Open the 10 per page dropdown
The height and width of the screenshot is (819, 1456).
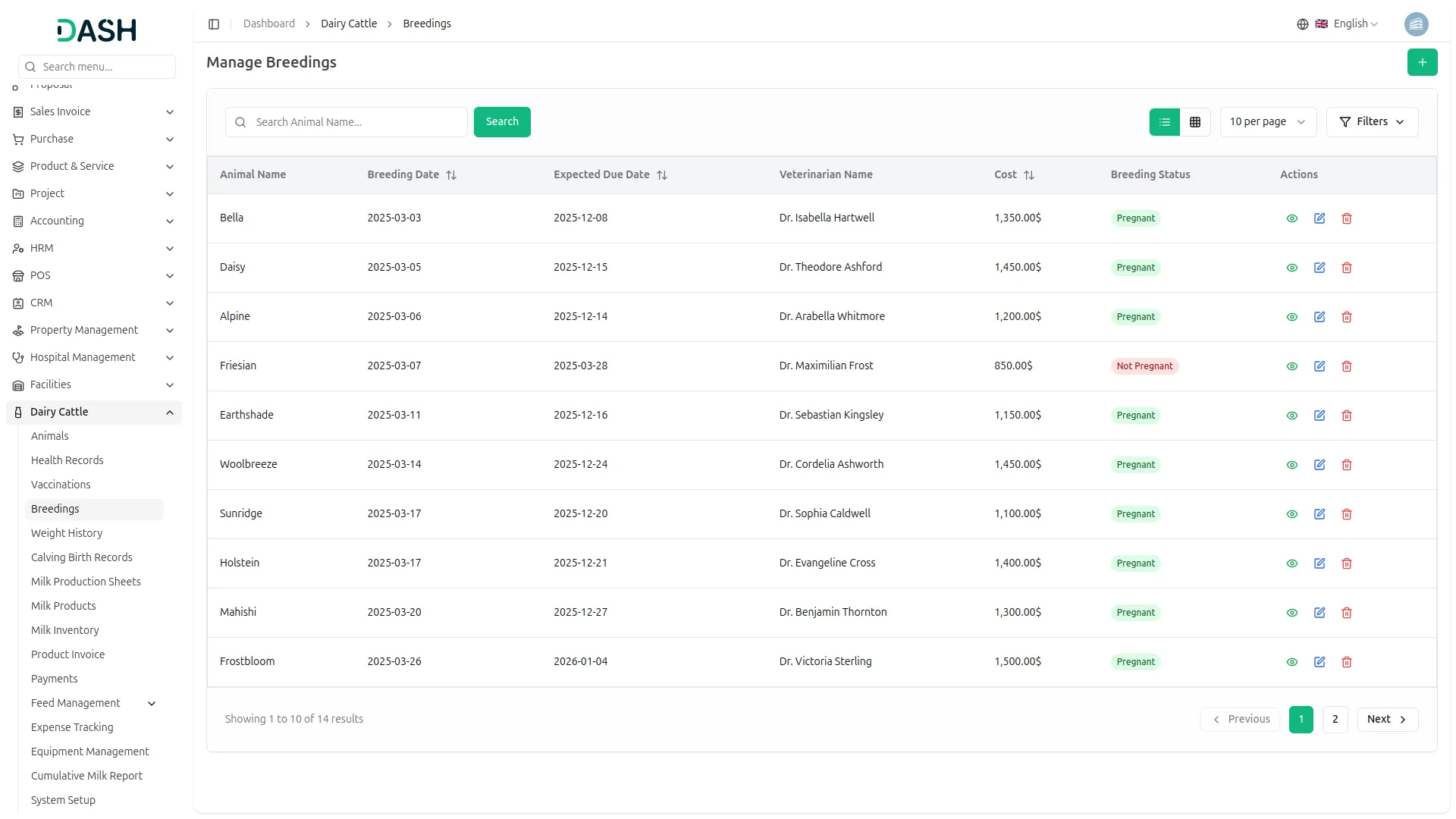click(1267, 122)
